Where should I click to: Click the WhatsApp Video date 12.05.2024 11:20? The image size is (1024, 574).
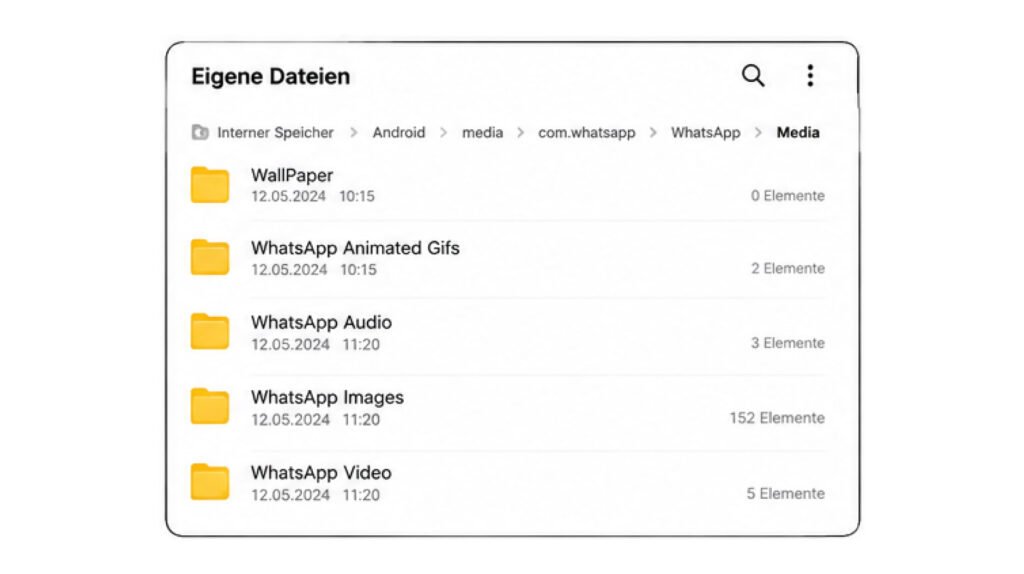315,495
